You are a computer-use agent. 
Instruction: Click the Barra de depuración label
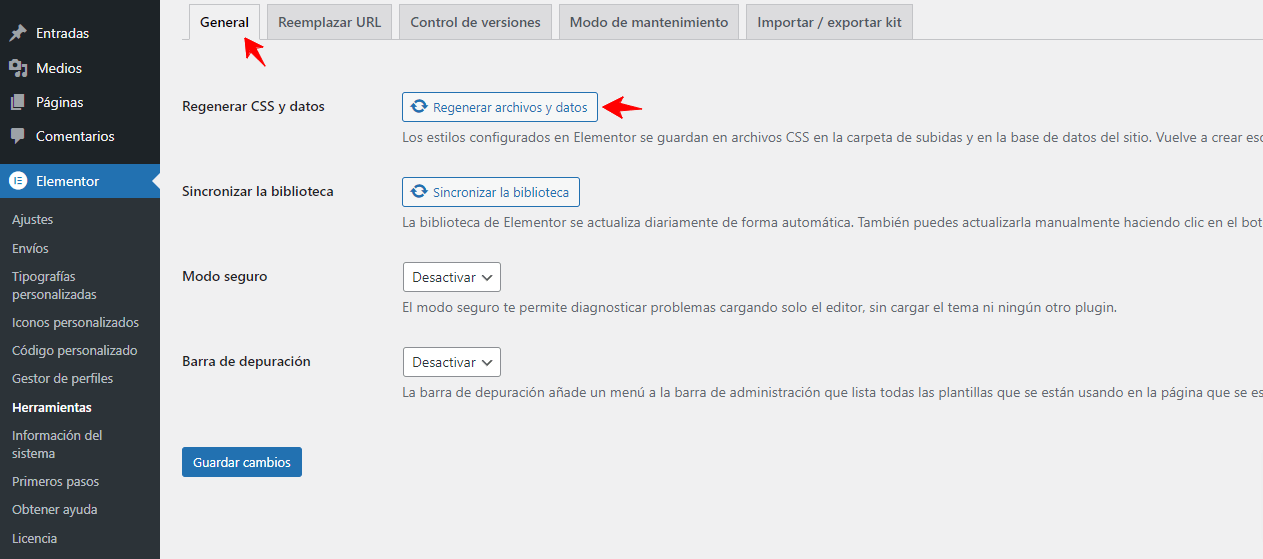click(x=246, y=361)
